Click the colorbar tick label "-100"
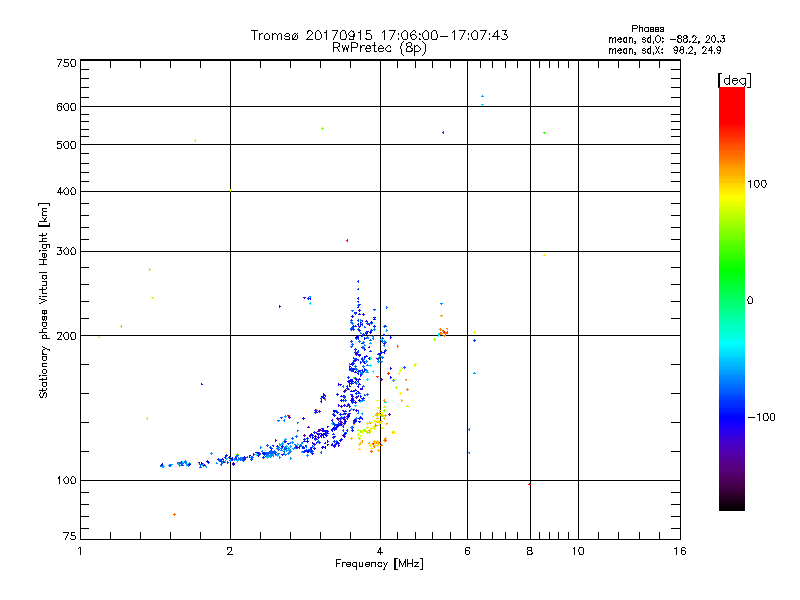Viewport: 800px width, 600px height. point(761,417)
